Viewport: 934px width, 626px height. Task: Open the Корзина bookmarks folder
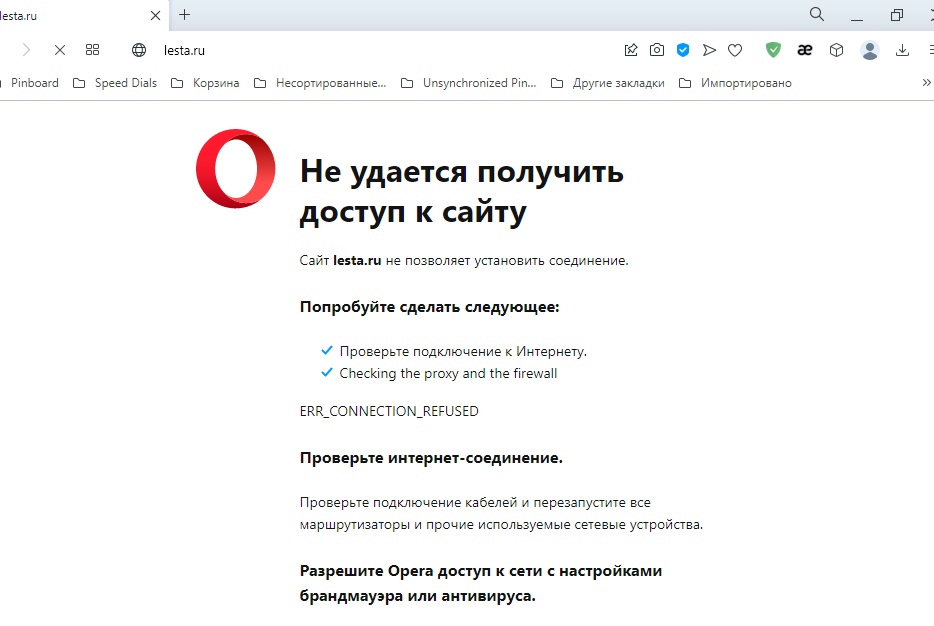pos(205,83)
